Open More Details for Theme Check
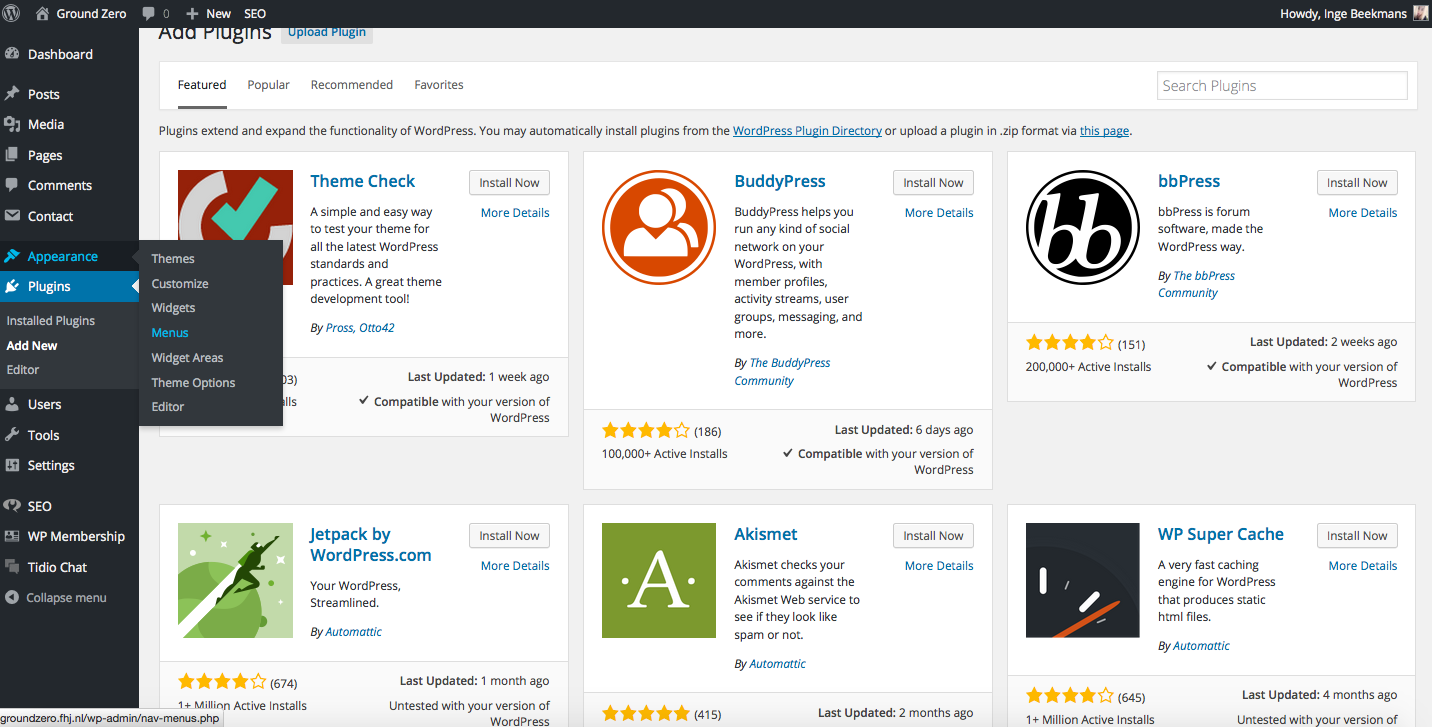This screenshot has width=1432, height=727. 515,213
